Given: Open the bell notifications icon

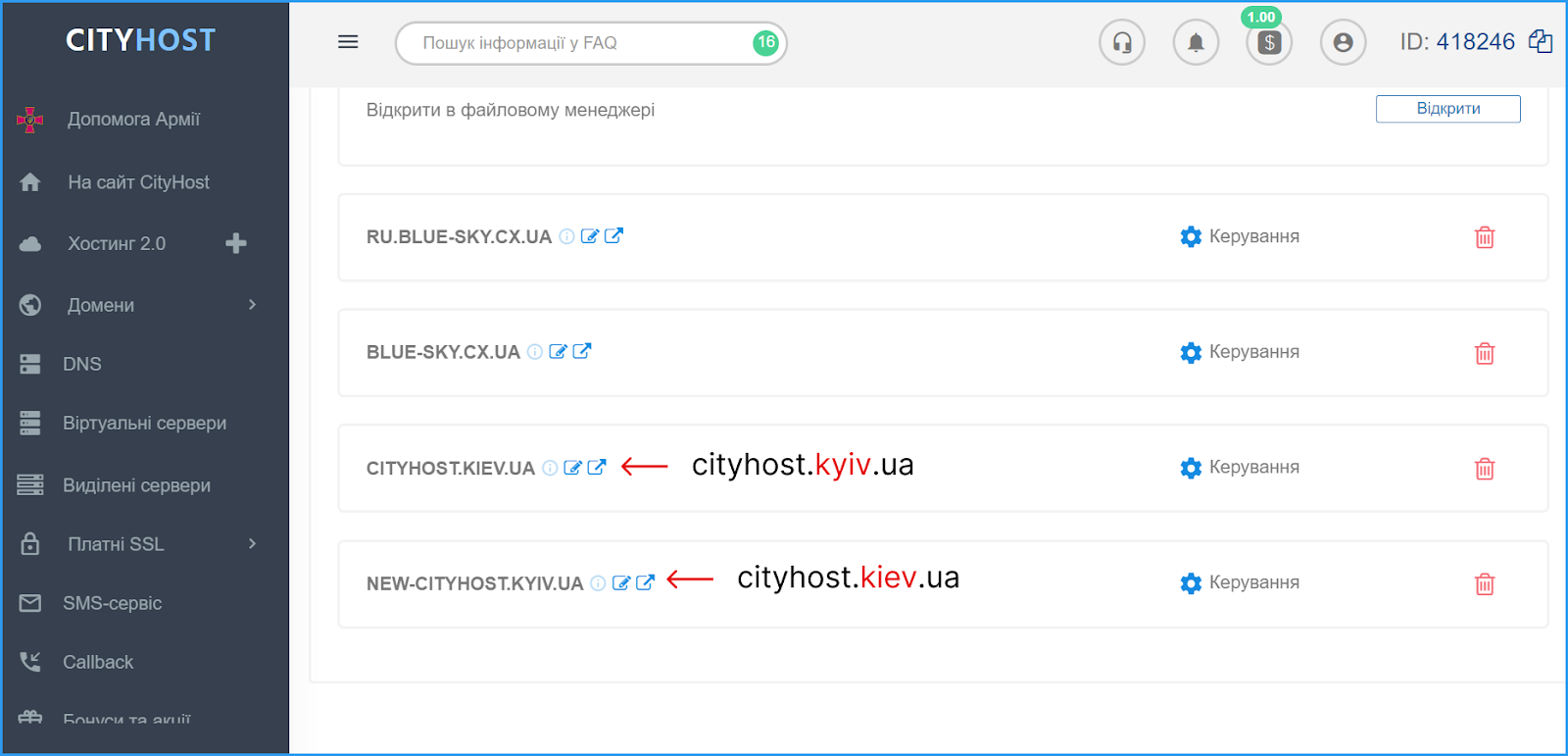Looking at the screenshot, I should click(x=1196, y=43).
